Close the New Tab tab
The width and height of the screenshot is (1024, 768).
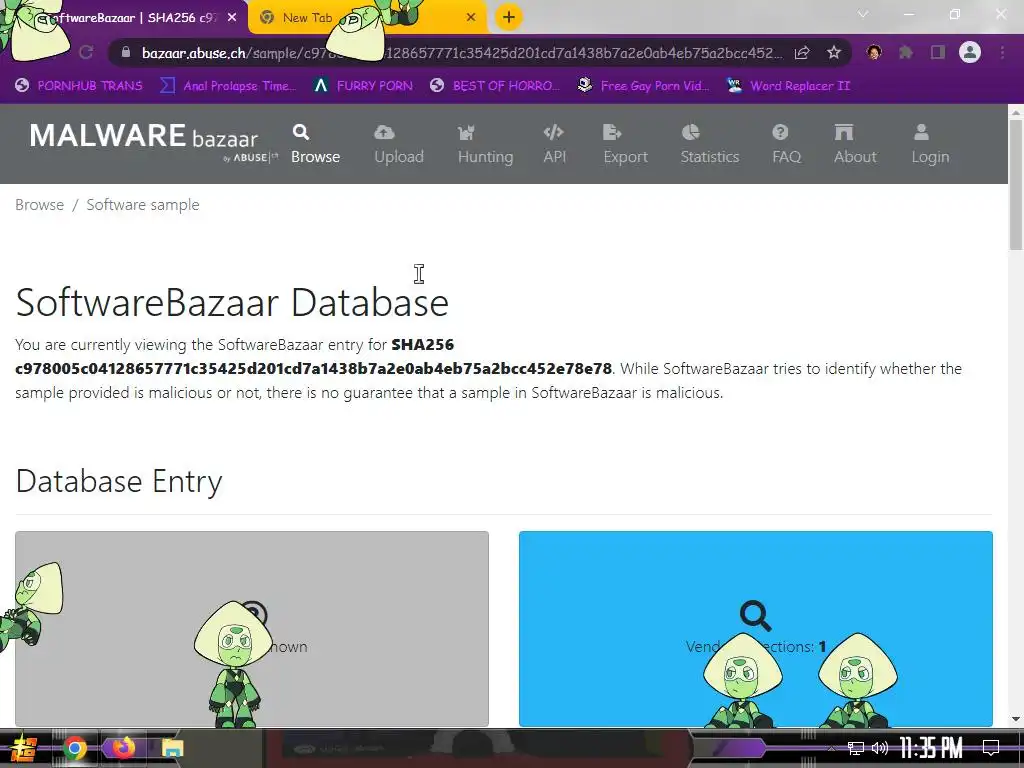click(x=471, y=18)
